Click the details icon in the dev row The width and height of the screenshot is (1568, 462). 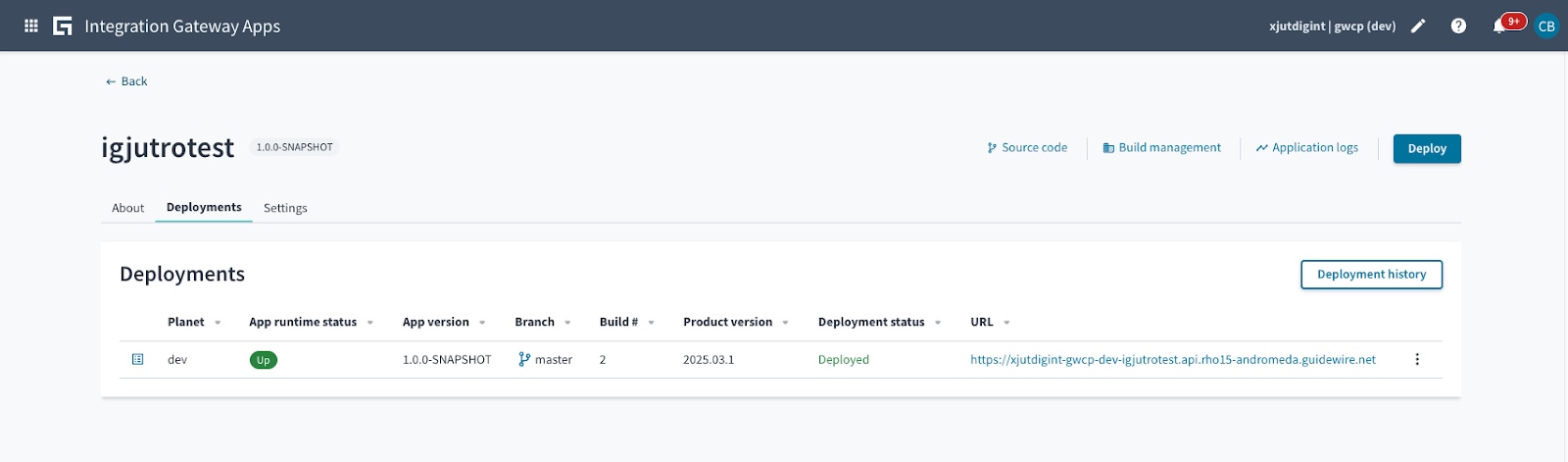click(x=138, y=360)
